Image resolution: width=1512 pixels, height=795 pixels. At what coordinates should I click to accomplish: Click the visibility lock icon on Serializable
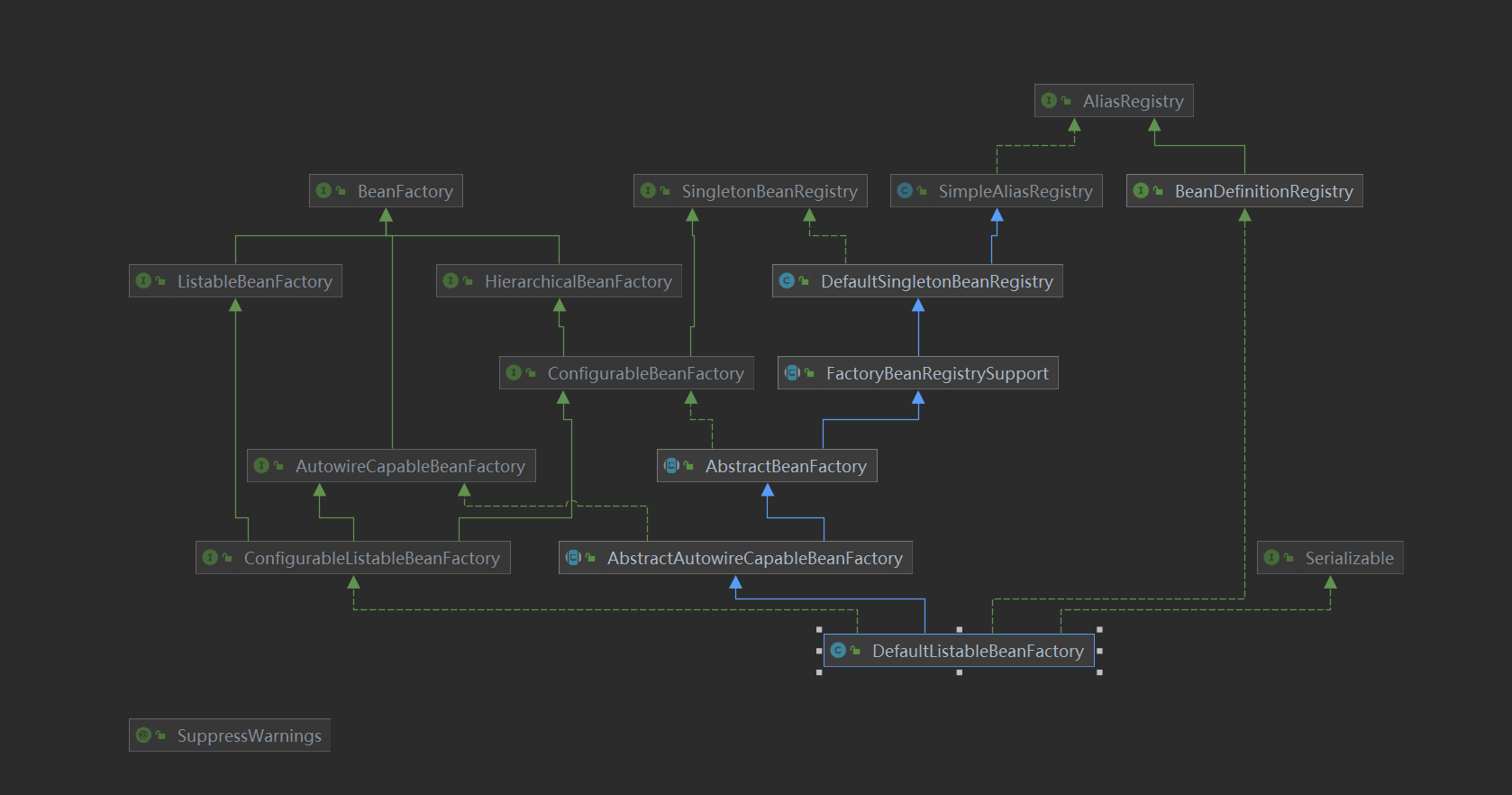(x=1289, y=558)
